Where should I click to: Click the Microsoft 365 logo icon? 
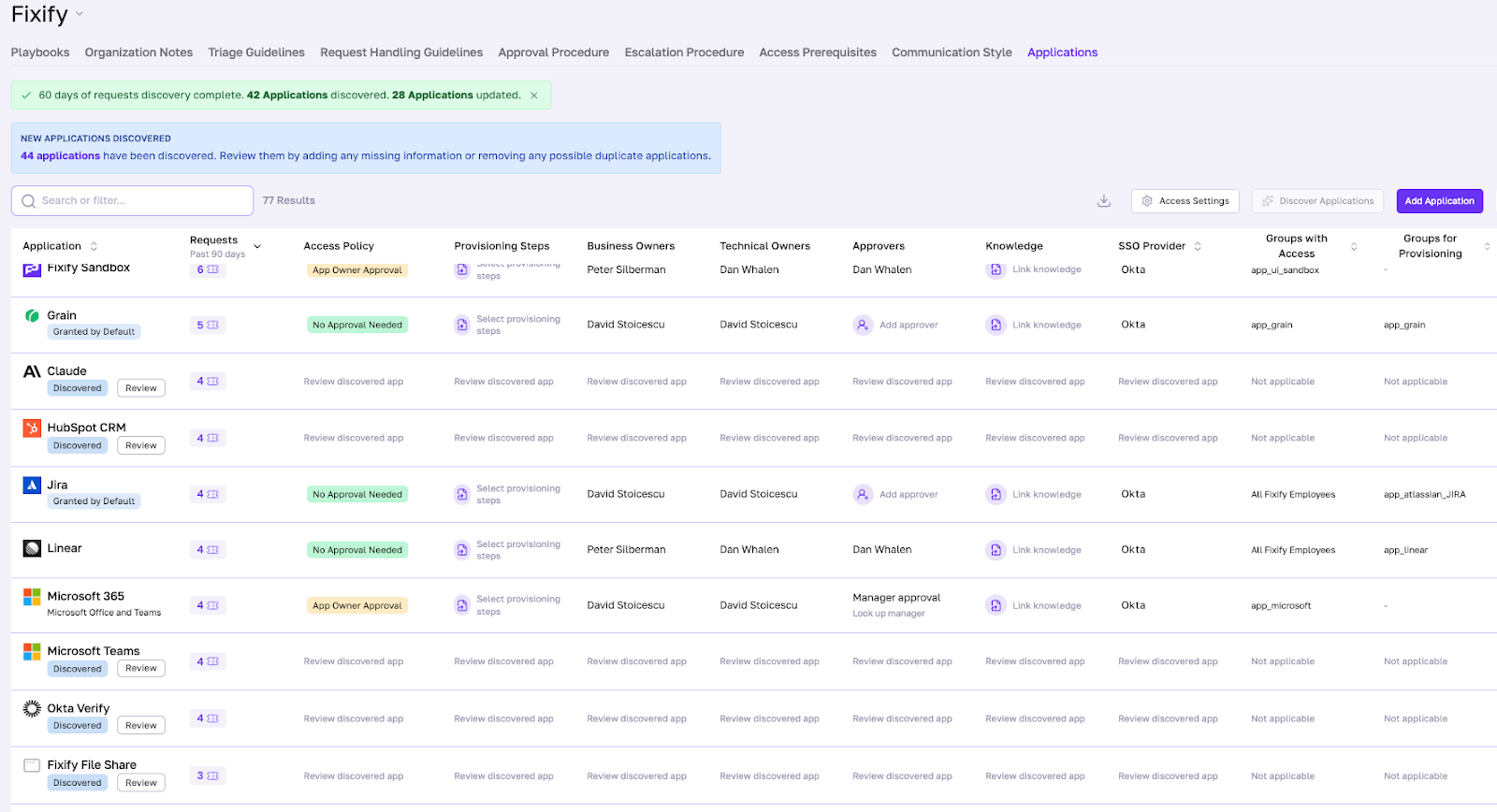click(32, 596)
